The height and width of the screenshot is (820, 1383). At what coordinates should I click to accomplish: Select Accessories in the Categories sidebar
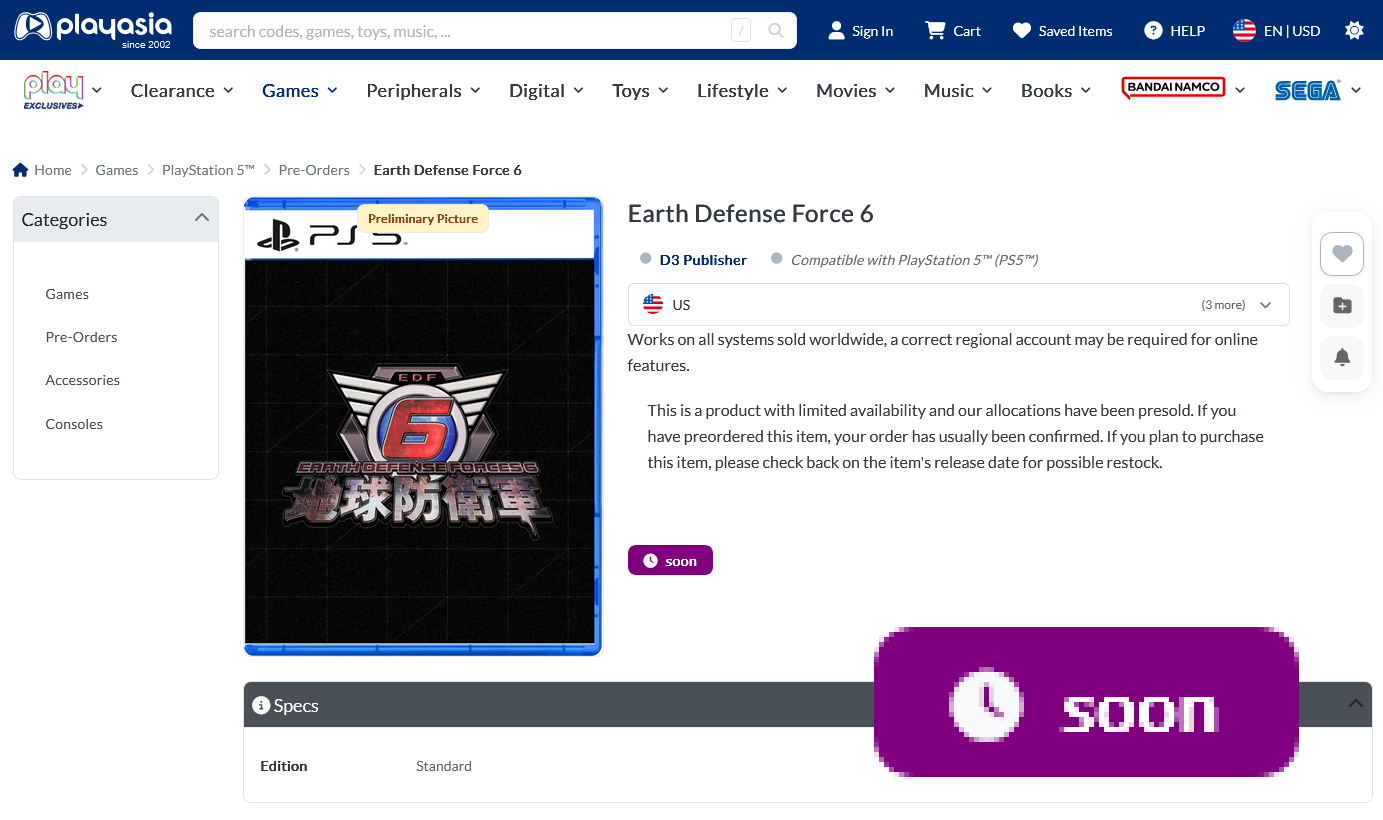(82, 380)
